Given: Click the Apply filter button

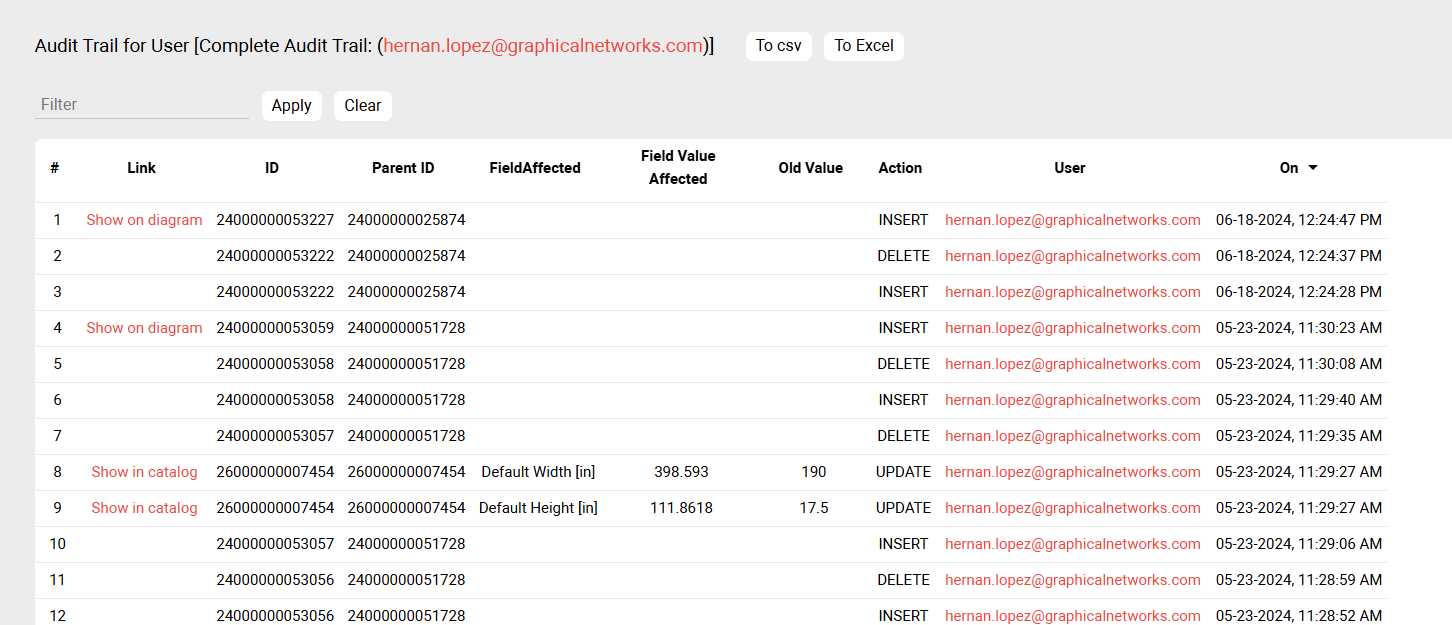Looking at the screenshot, I should point(291,106).
